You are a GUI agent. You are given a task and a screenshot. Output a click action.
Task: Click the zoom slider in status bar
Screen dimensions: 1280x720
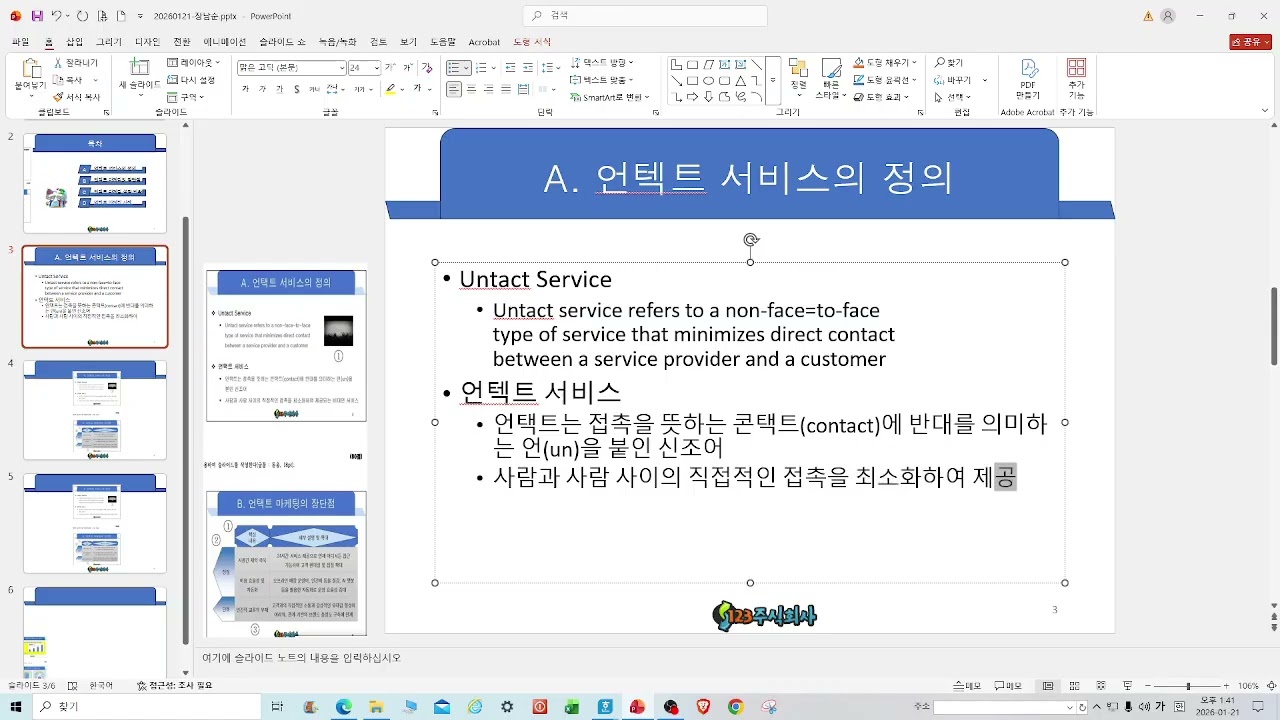pyautogui.click(x=1188, y=686)
